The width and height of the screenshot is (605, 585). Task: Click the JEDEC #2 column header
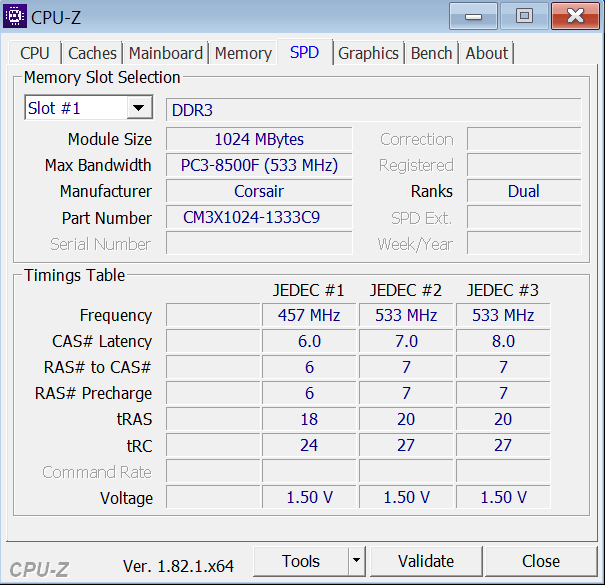tap(406, 290)
